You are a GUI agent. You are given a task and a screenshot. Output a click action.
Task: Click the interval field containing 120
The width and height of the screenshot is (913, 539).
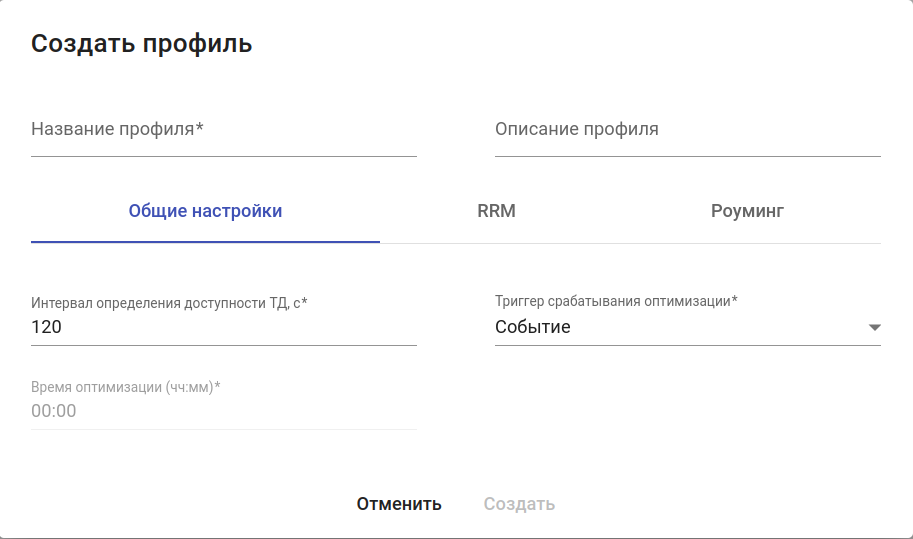coord(223,327)
